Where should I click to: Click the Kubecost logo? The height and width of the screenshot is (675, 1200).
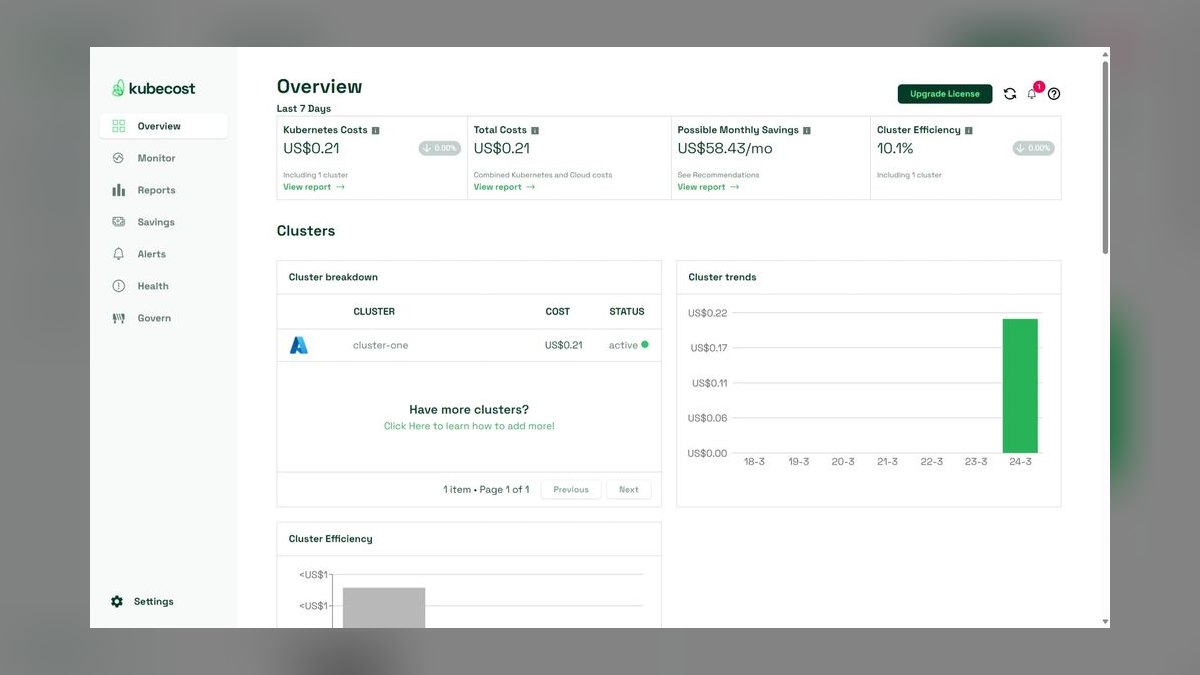153,88
